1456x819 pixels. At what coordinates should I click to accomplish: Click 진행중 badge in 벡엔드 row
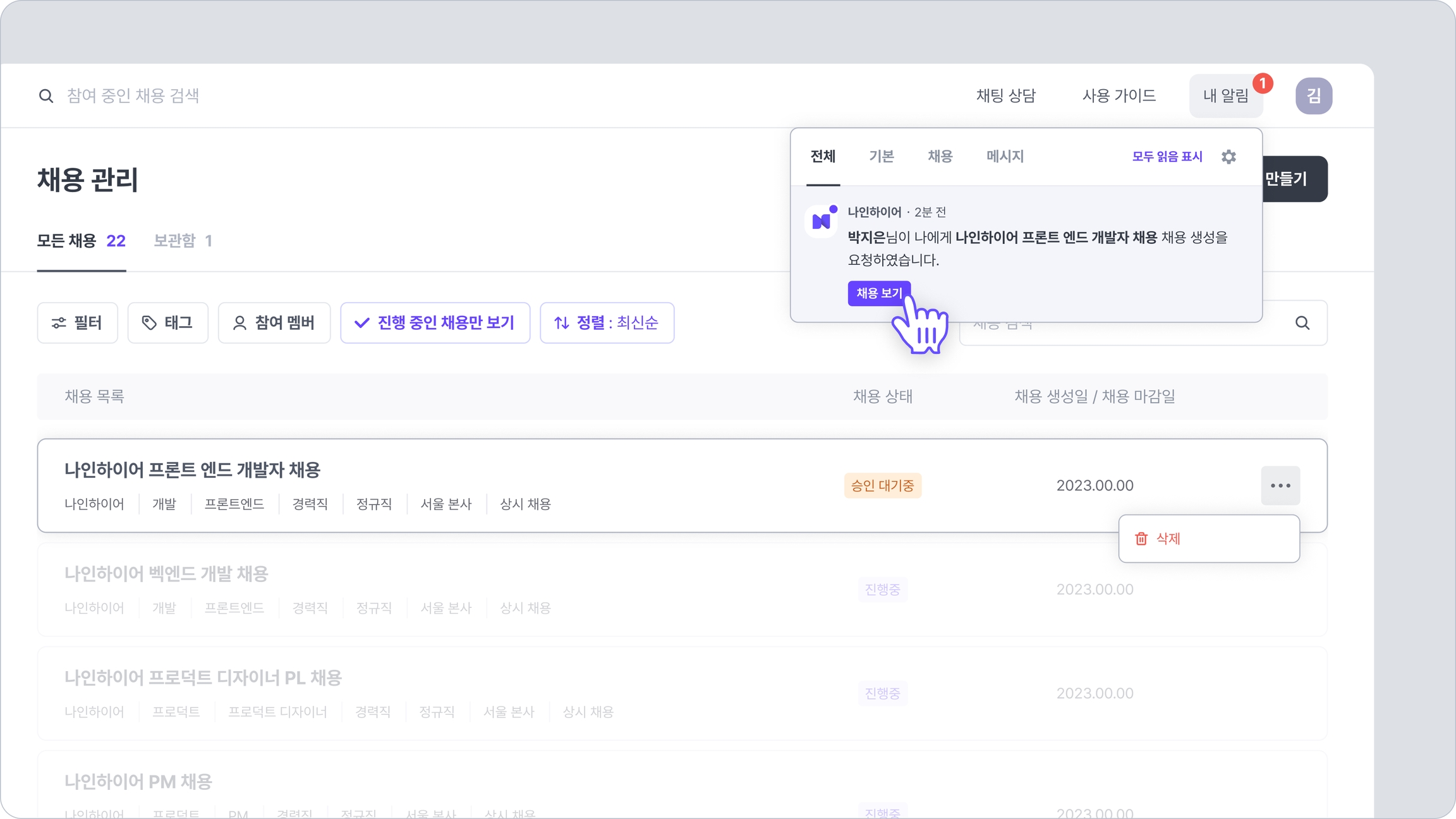tap(882, 590)
